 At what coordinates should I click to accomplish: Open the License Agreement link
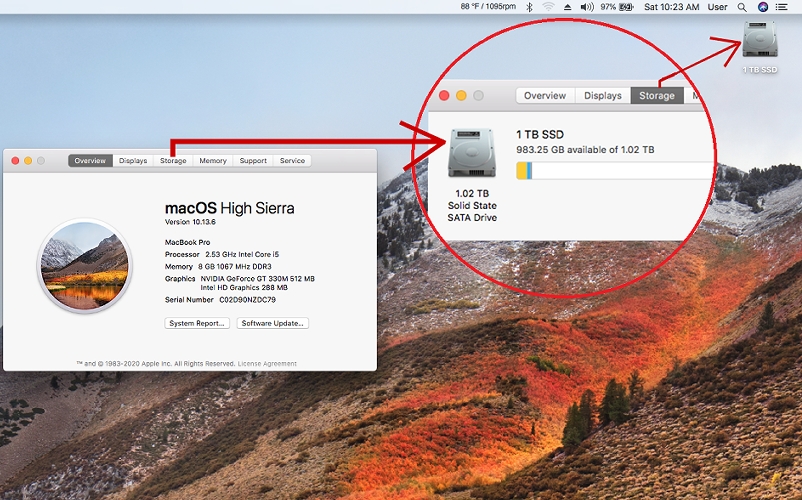coord(267,363)
